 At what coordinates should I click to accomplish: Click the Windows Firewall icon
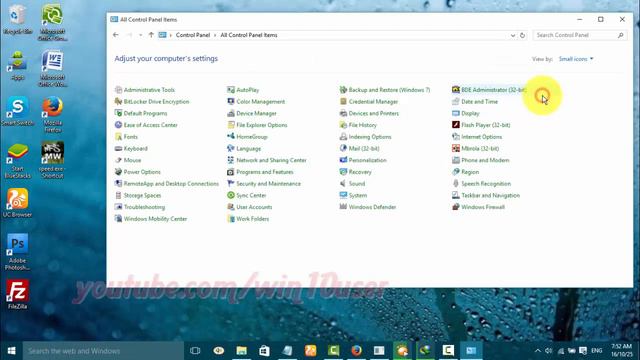point(456,207)
